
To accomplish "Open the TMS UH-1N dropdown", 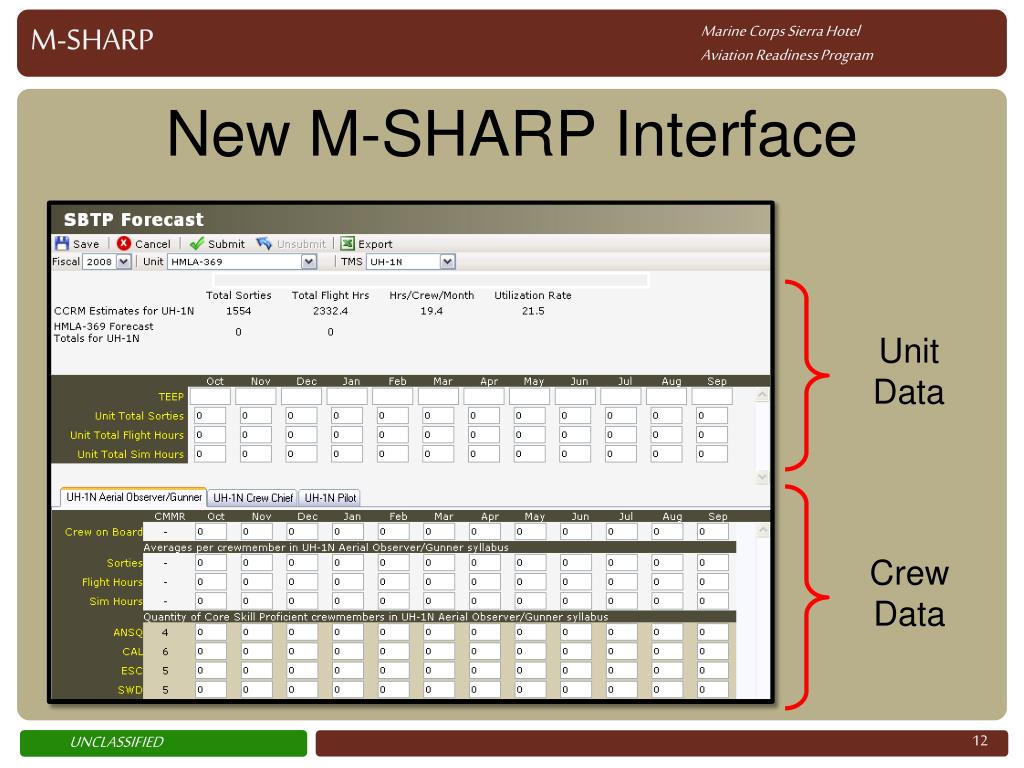I will [x=447, y=262].
